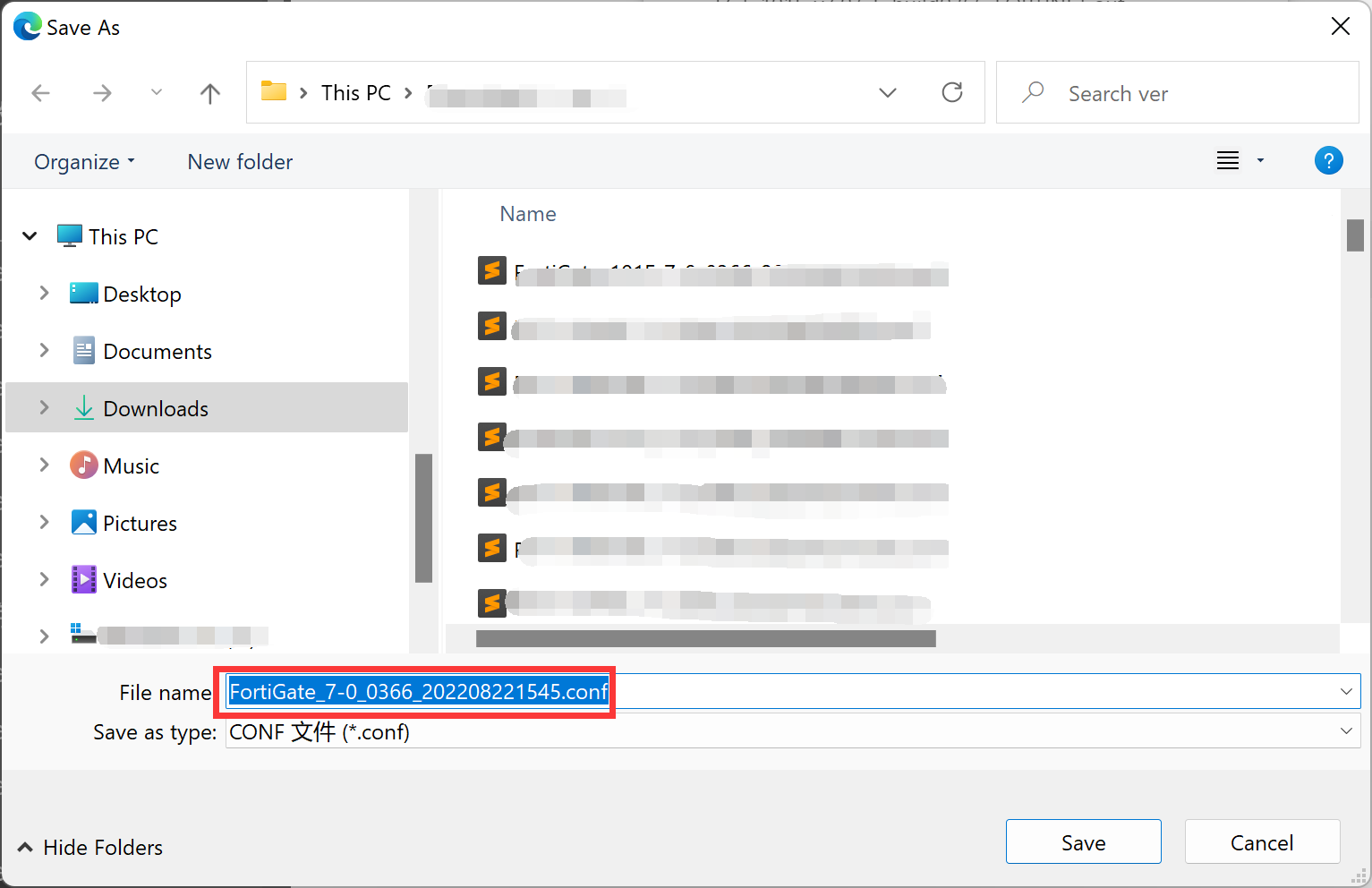Click the Back navigation arrow
1372x888 pixels.
click(x=41, y=93)
